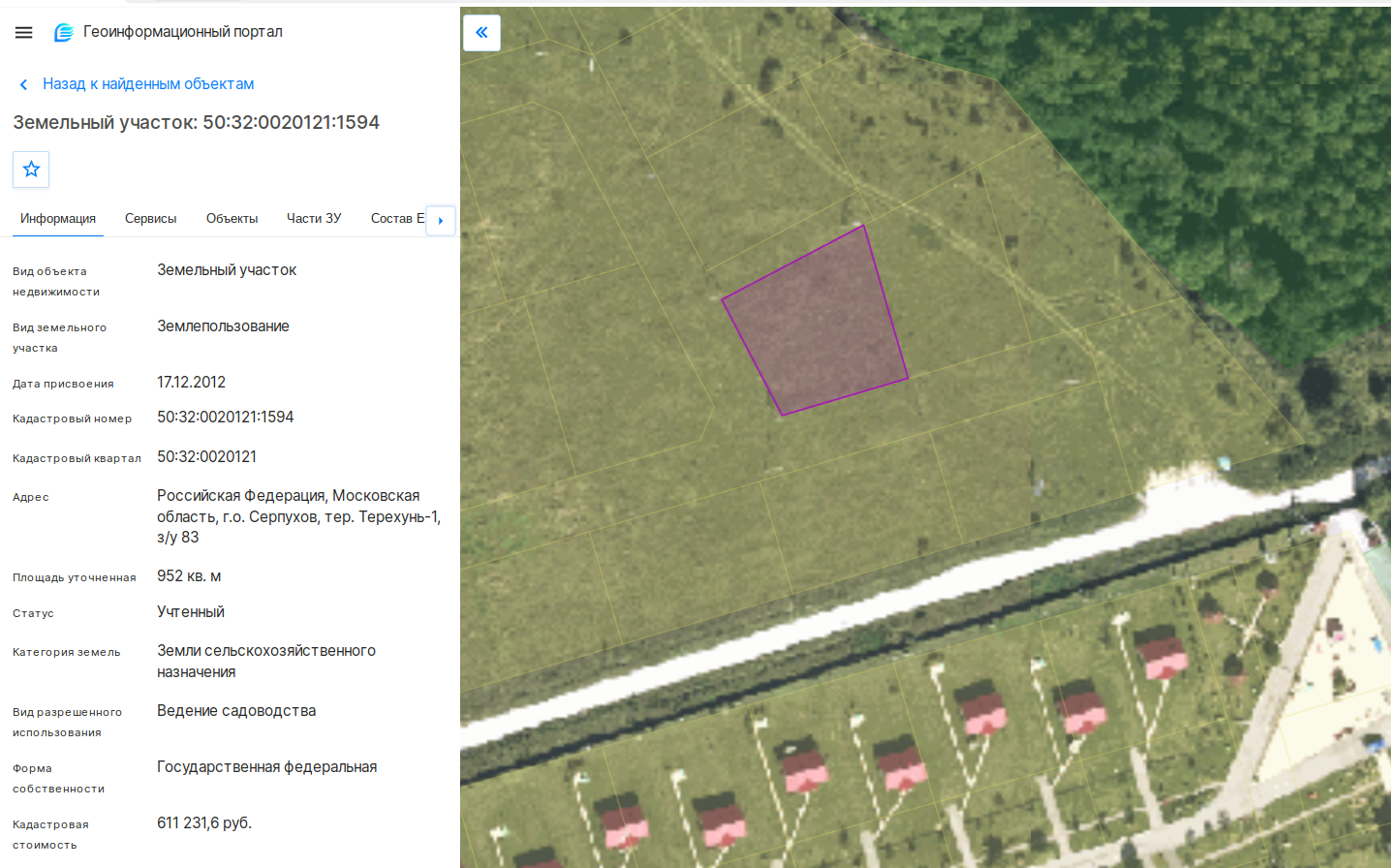Viewport: 1391px width, 868px height.
Task: Open the Объекты tab
Action: pos(232,219)
